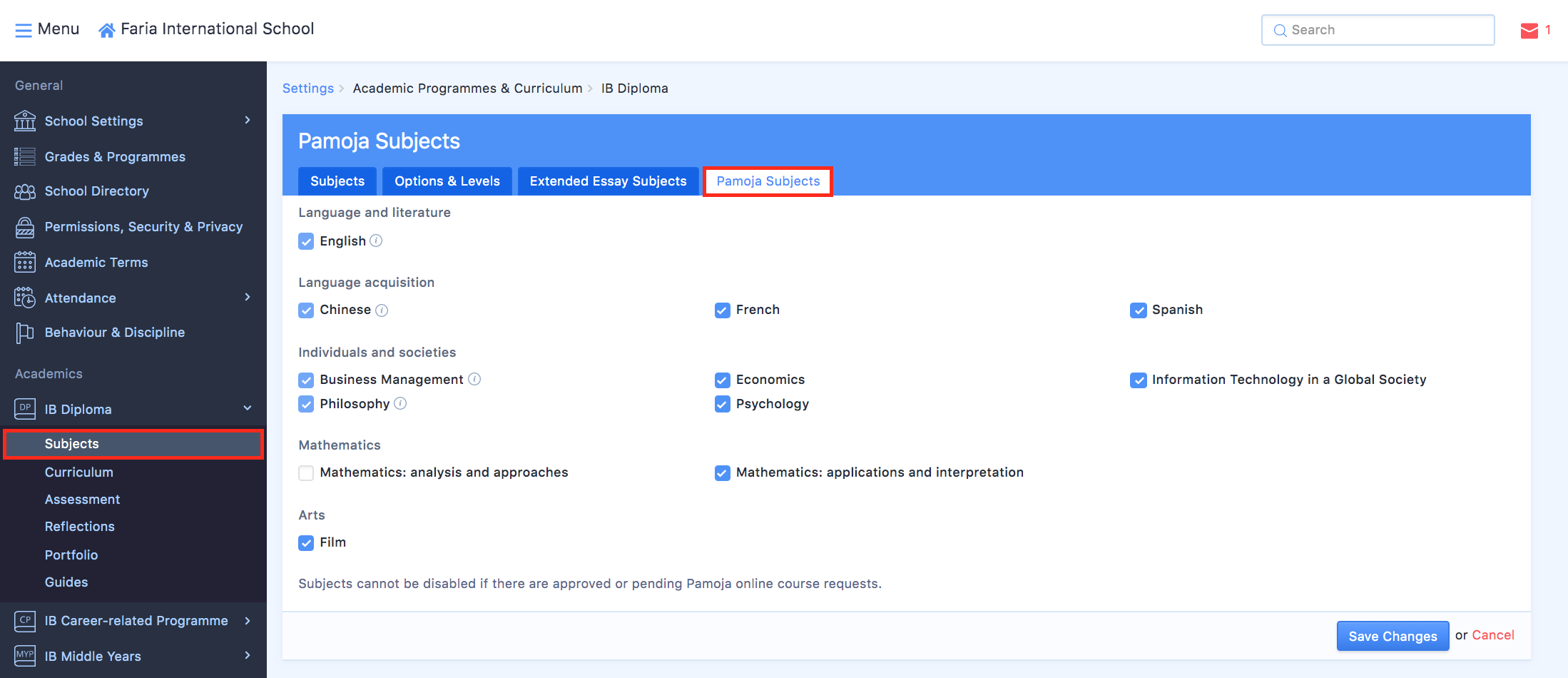Click the School Settings building icon

(25, 121)
